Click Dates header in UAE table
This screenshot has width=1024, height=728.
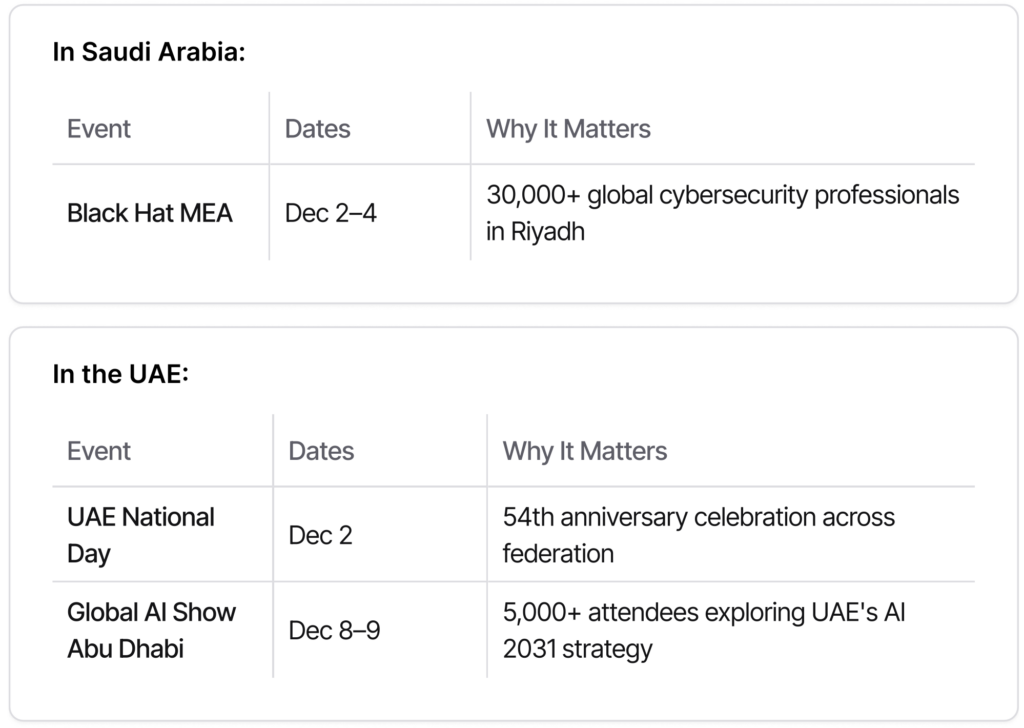click(x=321, y=451)
